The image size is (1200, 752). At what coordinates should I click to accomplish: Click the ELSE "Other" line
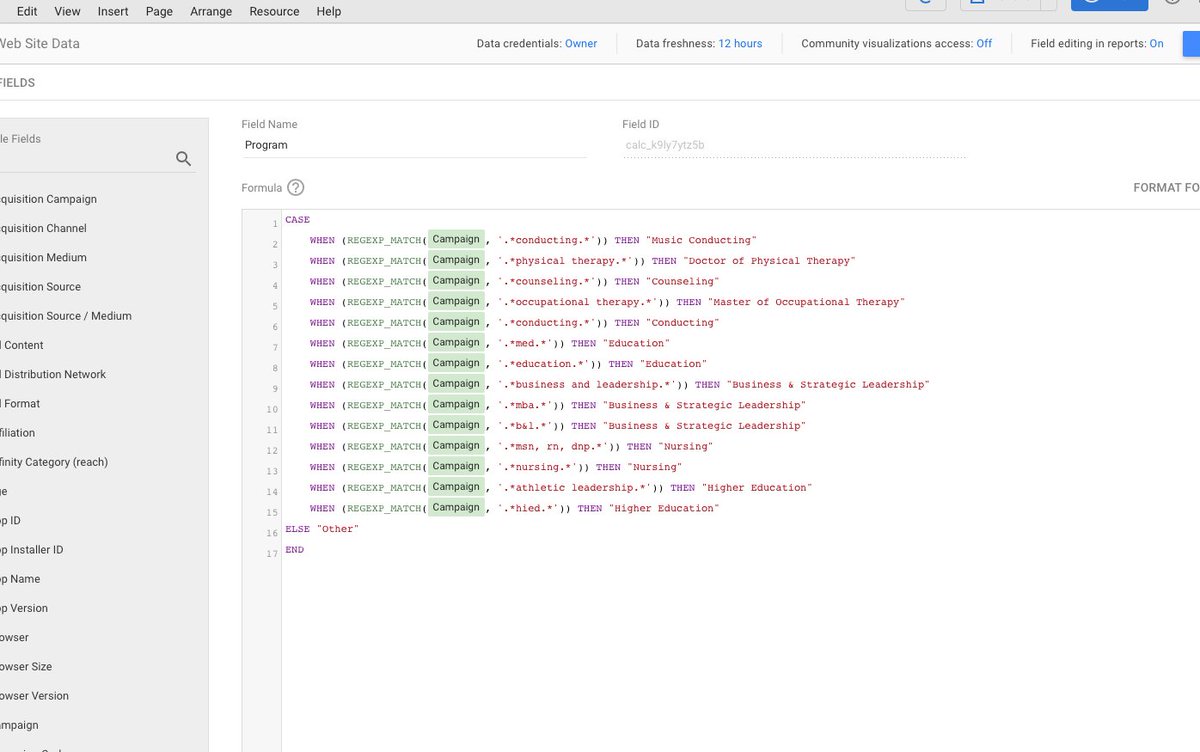[321, 529]
